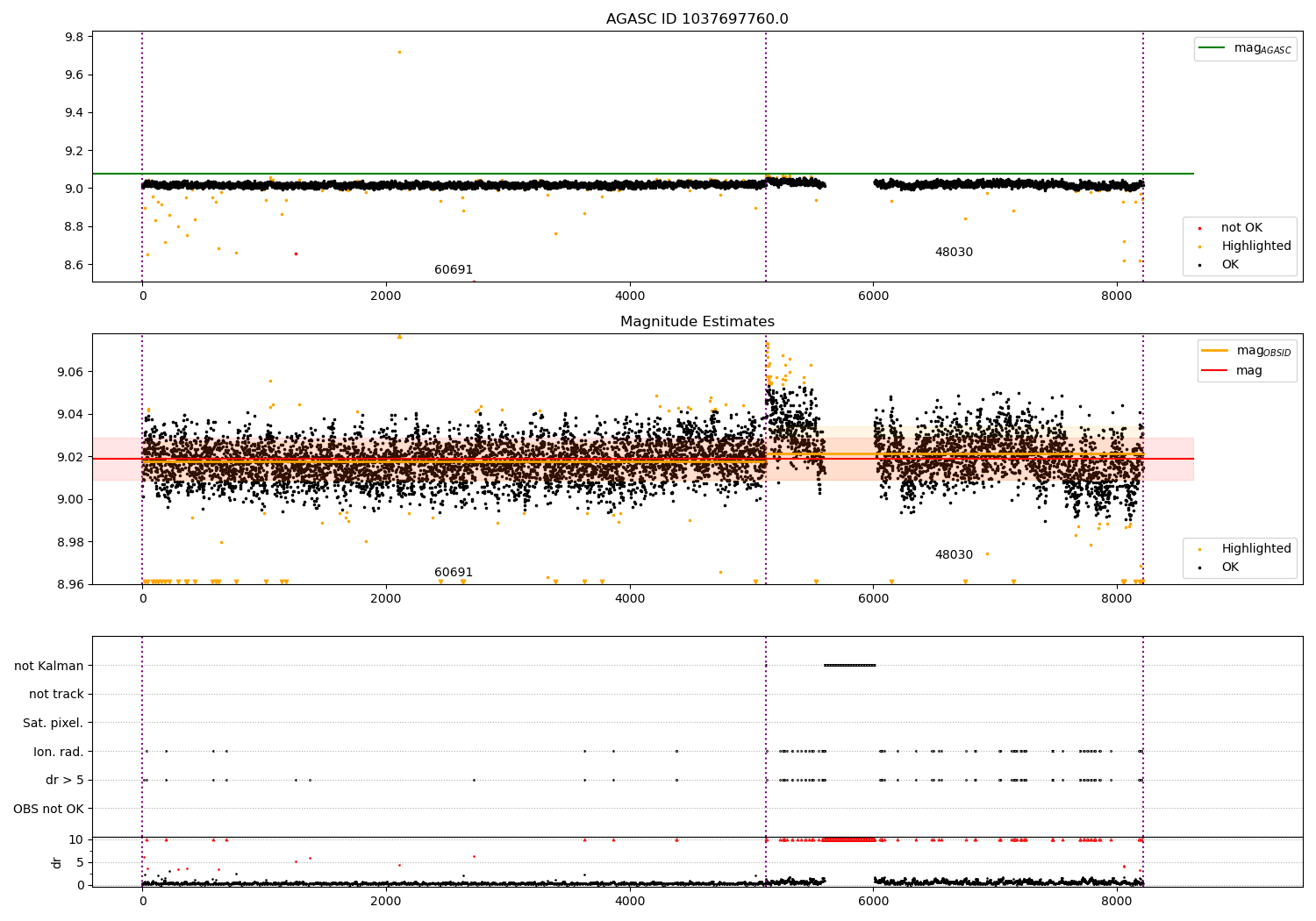
Task: Click the black 'not Kalman' flagged segment
Action: 849,666
